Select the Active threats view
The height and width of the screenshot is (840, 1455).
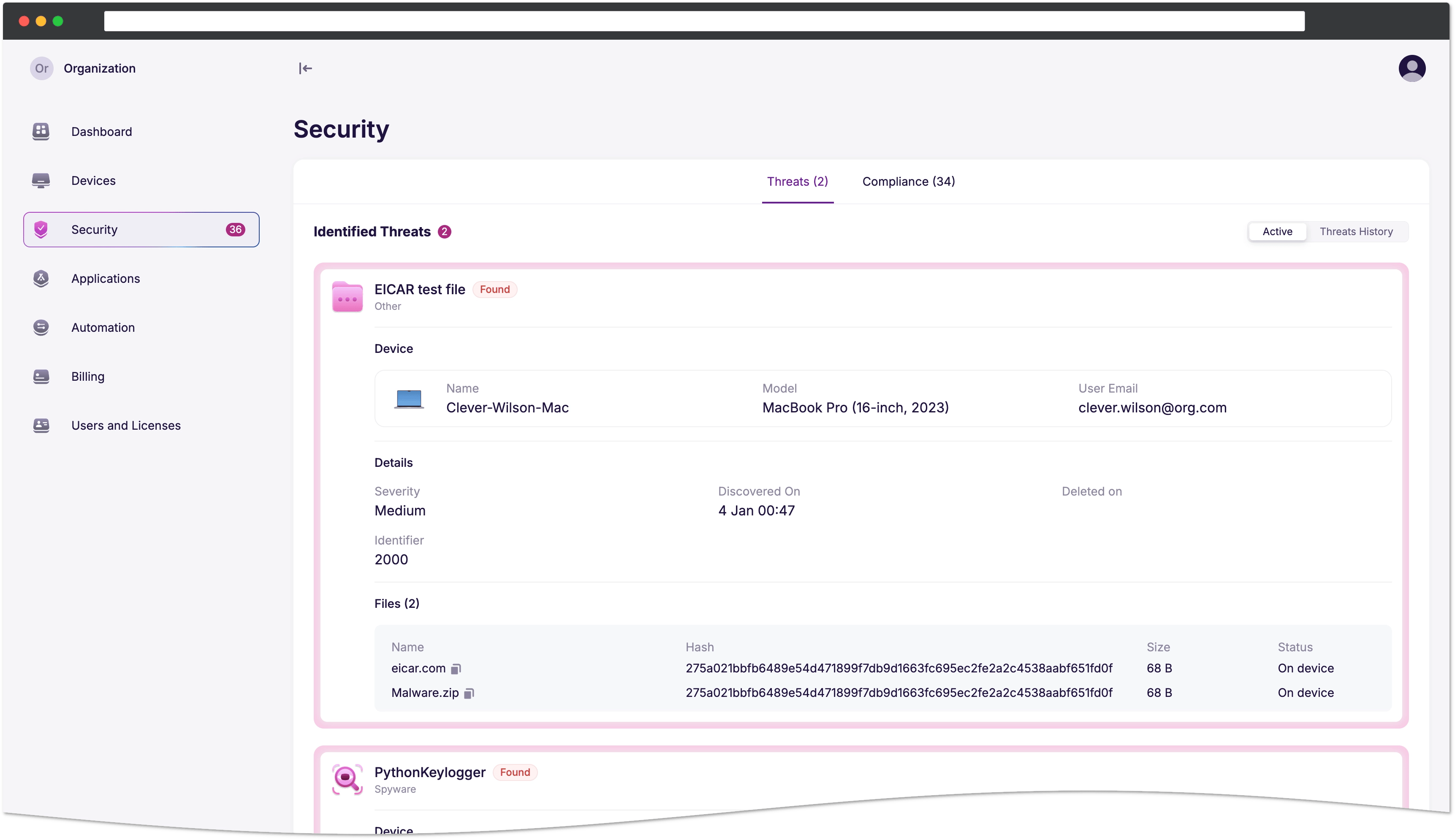pyautogui.click(x=1277, y=232)
